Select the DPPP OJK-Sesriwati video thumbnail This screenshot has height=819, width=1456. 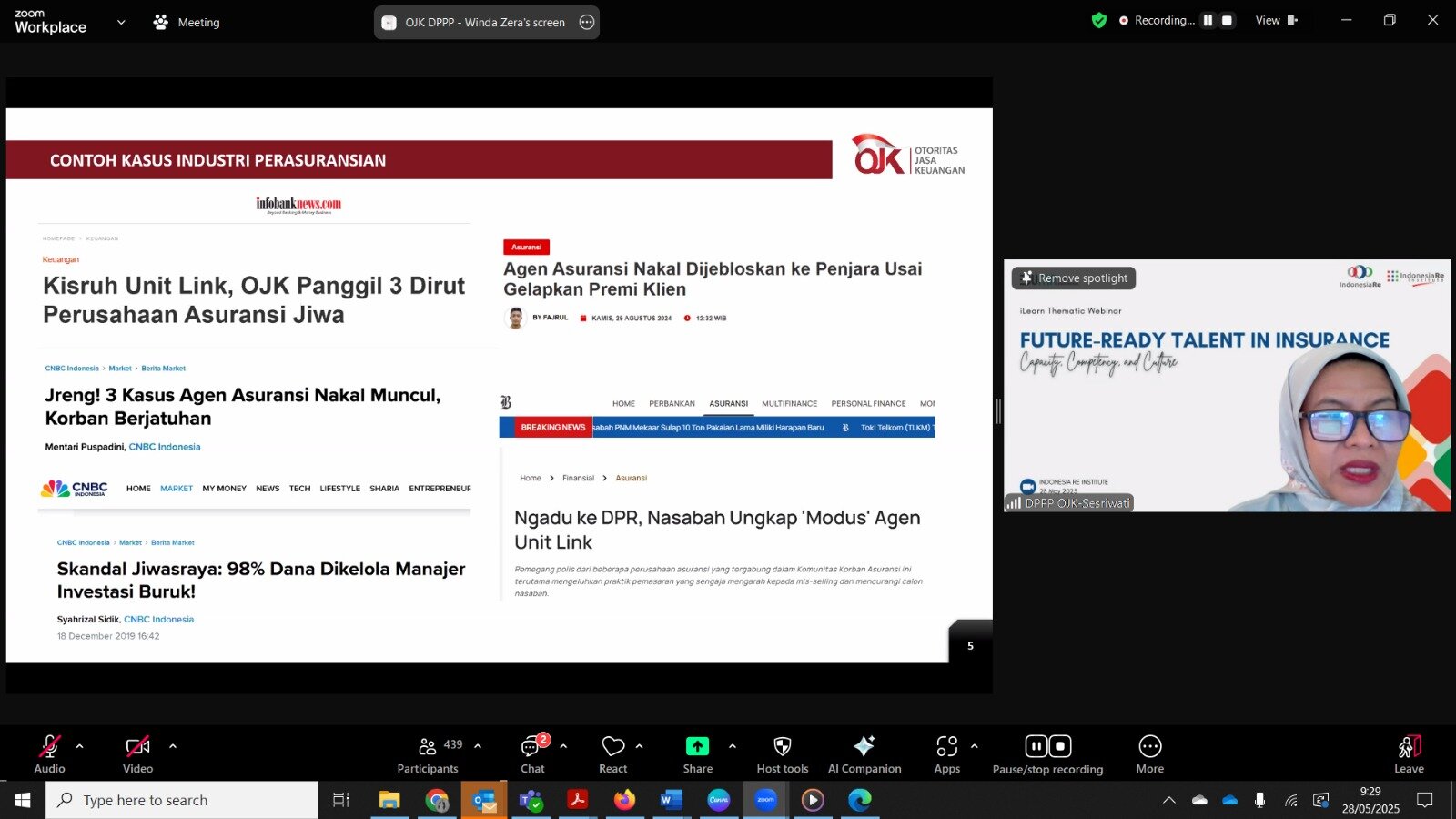tap(1227, 385)
